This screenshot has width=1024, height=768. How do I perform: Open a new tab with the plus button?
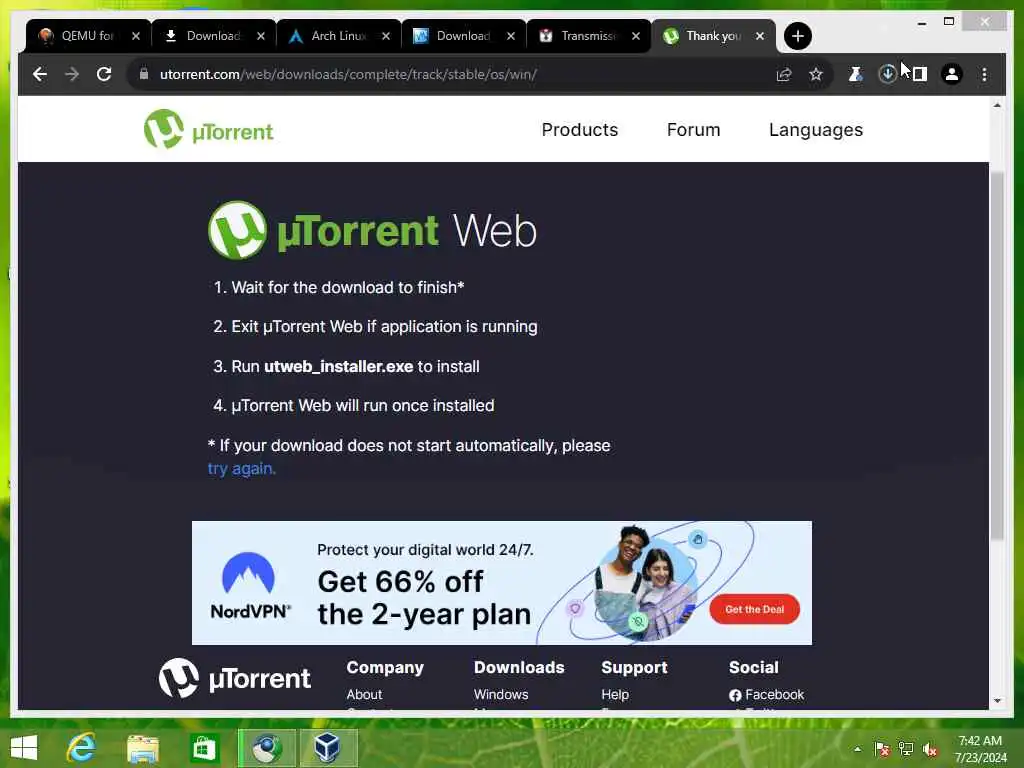pos(797,36)
